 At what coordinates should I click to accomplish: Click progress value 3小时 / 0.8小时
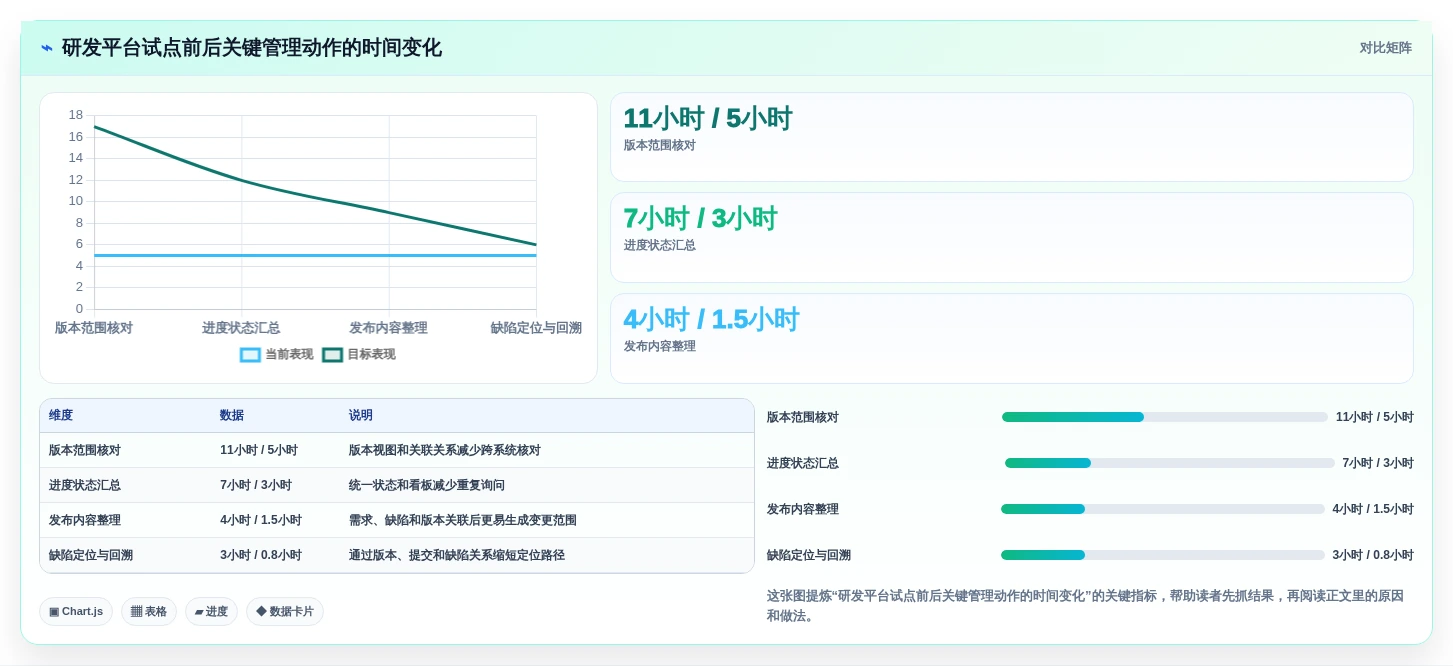tap(1373, 555)
